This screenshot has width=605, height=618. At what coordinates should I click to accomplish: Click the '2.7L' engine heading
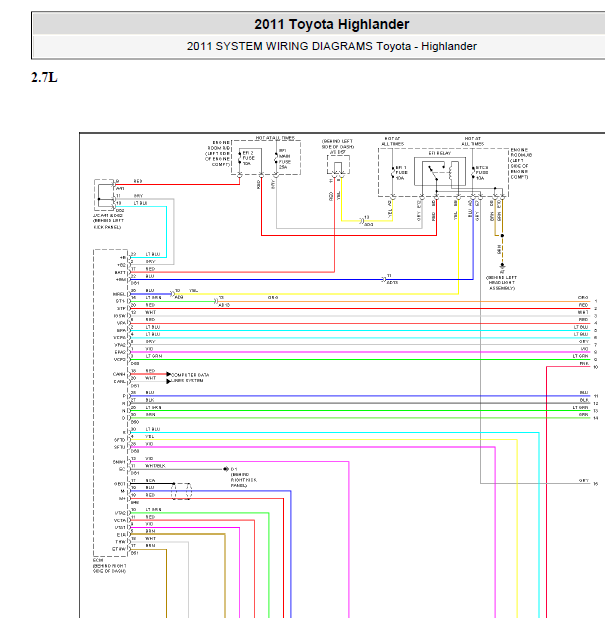click(x=44, y=77)
